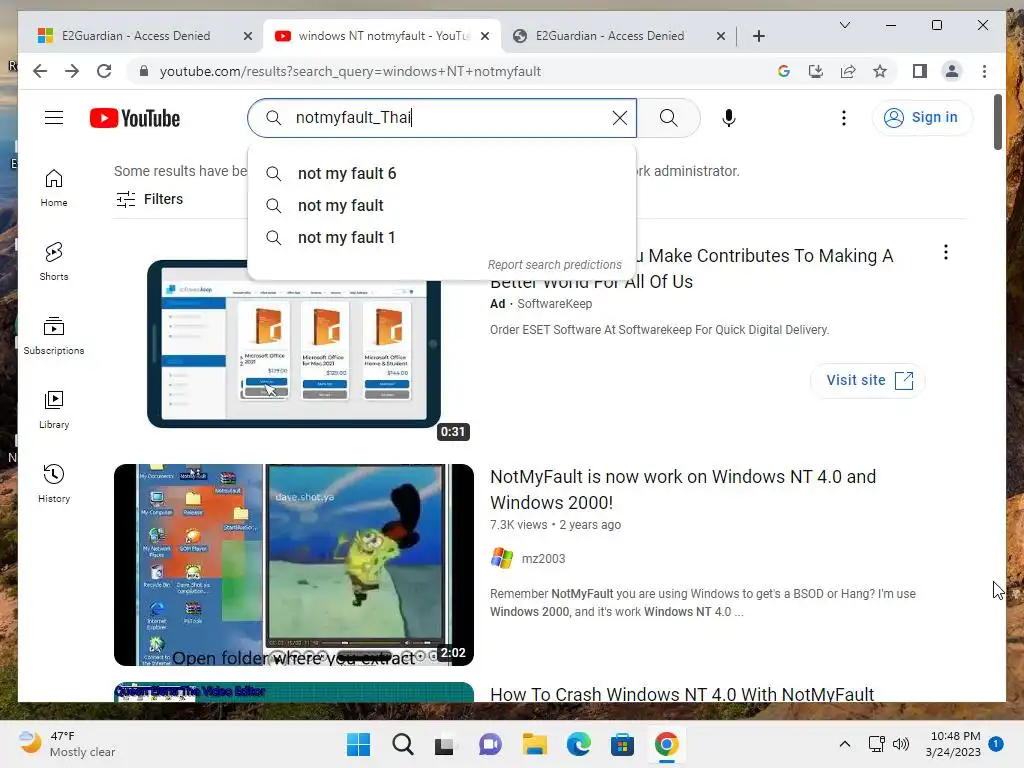Click the install app icon in address bar

pyautogui.click(x=816, y=71)
